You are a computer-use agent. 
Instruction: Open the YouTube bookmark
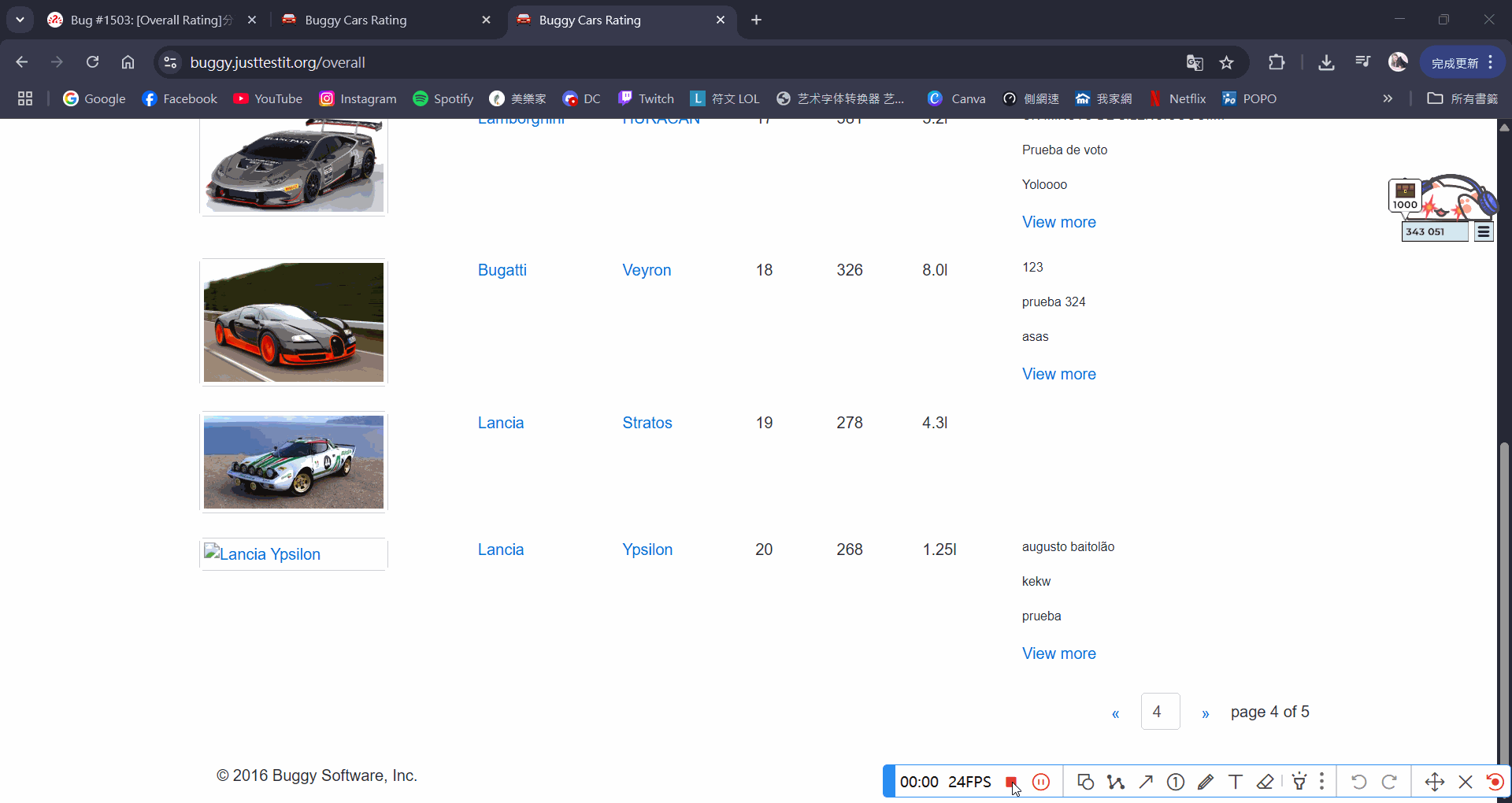click(x=268, y=98)
